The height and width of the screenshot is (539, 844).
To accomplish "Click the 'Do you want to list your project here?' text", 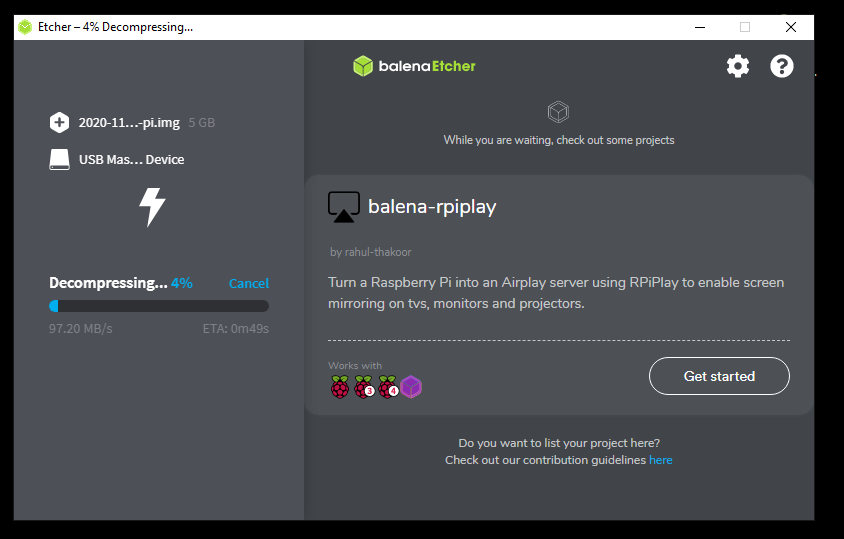I will point(559,443).
